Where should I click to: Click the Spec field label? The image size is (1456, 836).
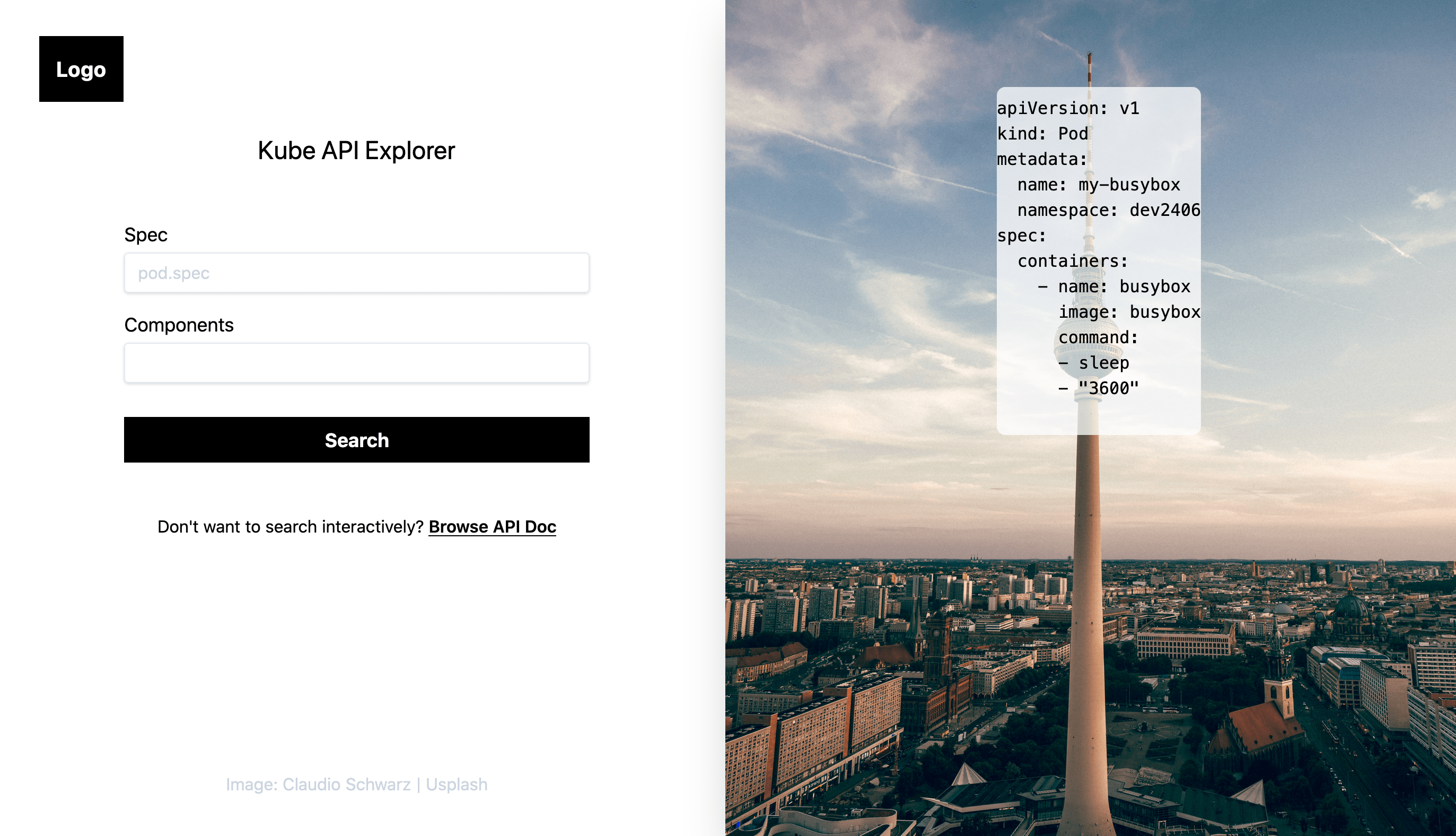pyautogui.click(x=146, y=235)
